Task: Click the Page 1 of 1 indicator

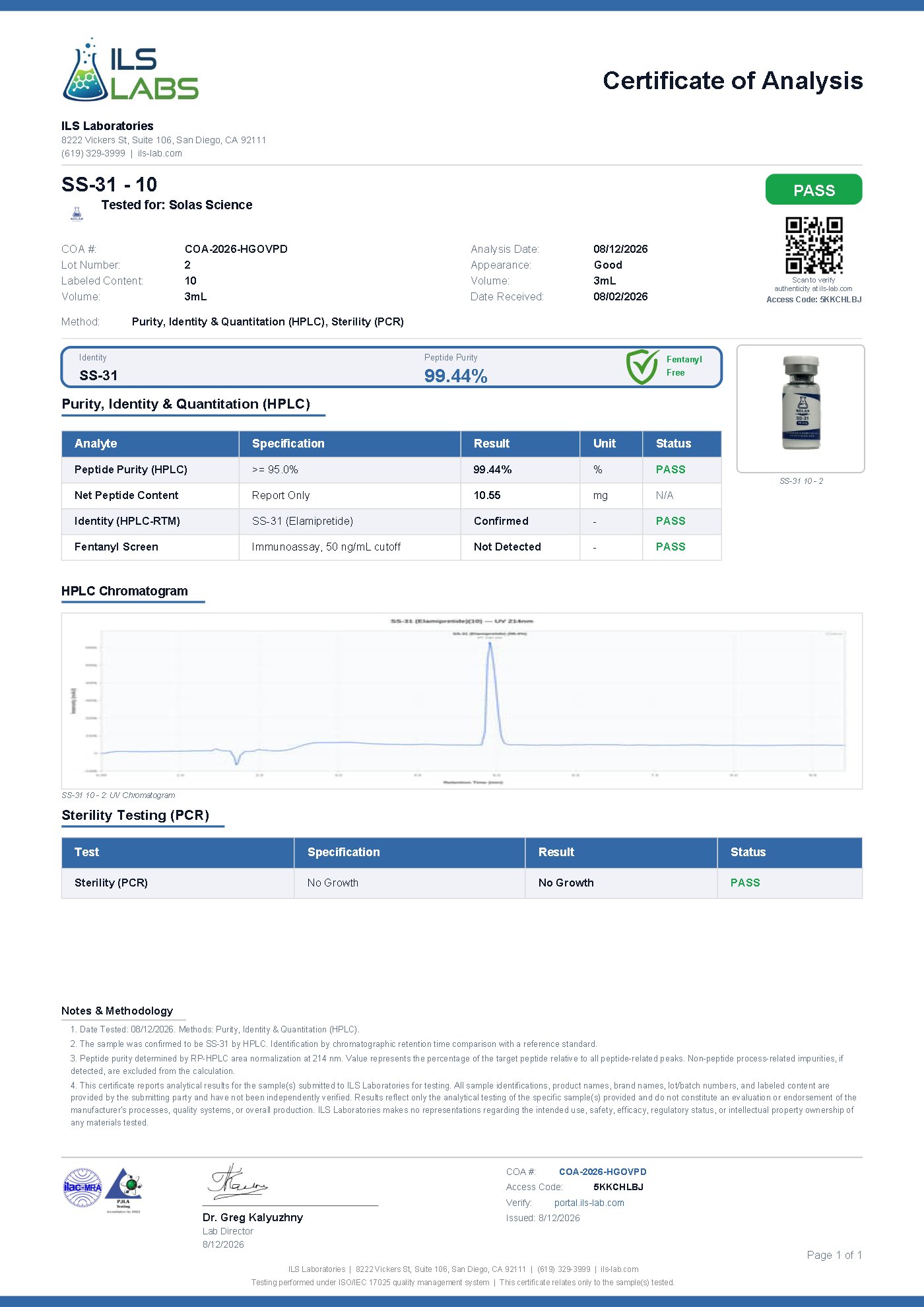Action: click(834, 1255)
